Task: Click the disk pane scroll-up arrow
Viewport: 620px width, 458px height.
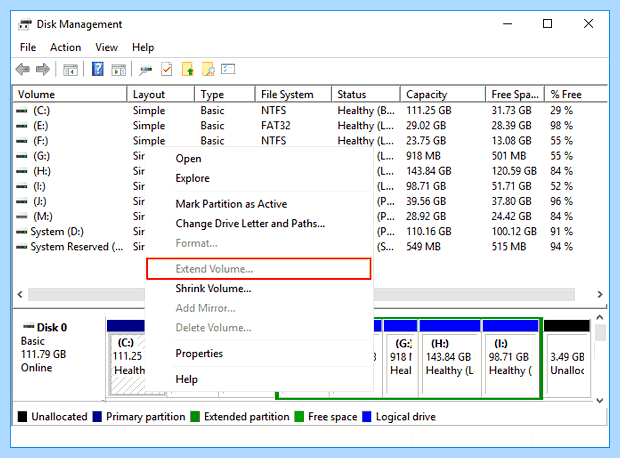Action: [x=600, y=317]
